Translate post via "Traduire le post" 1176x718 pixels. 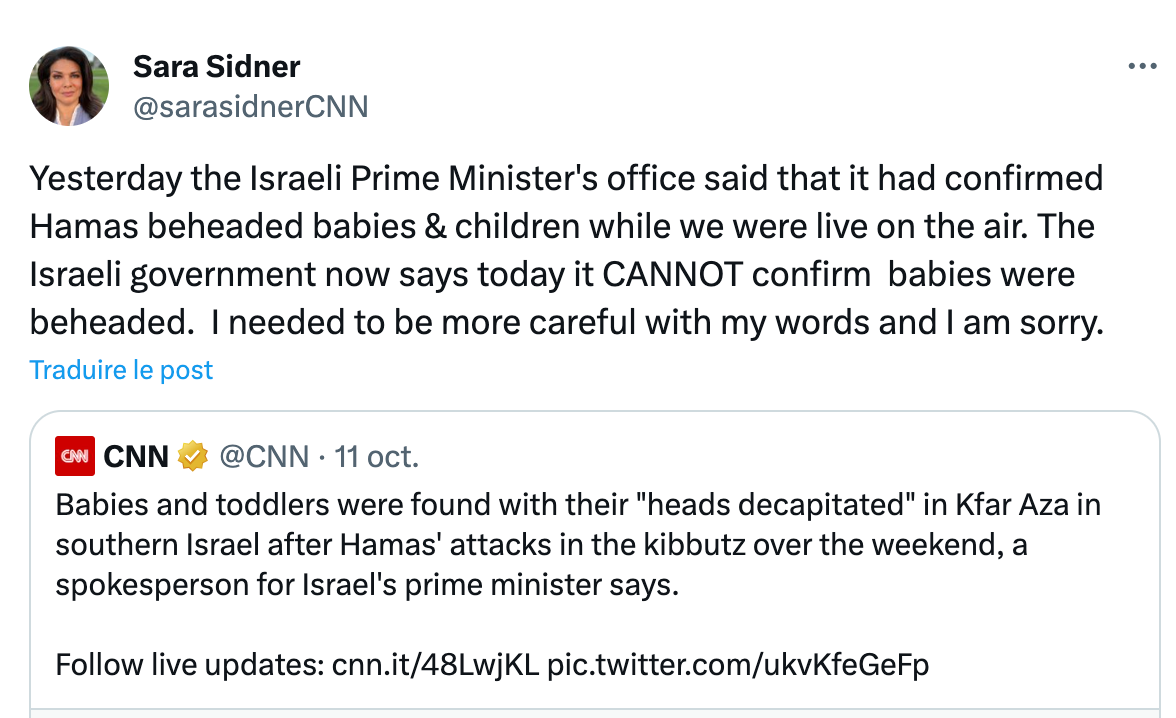point(121,370)
